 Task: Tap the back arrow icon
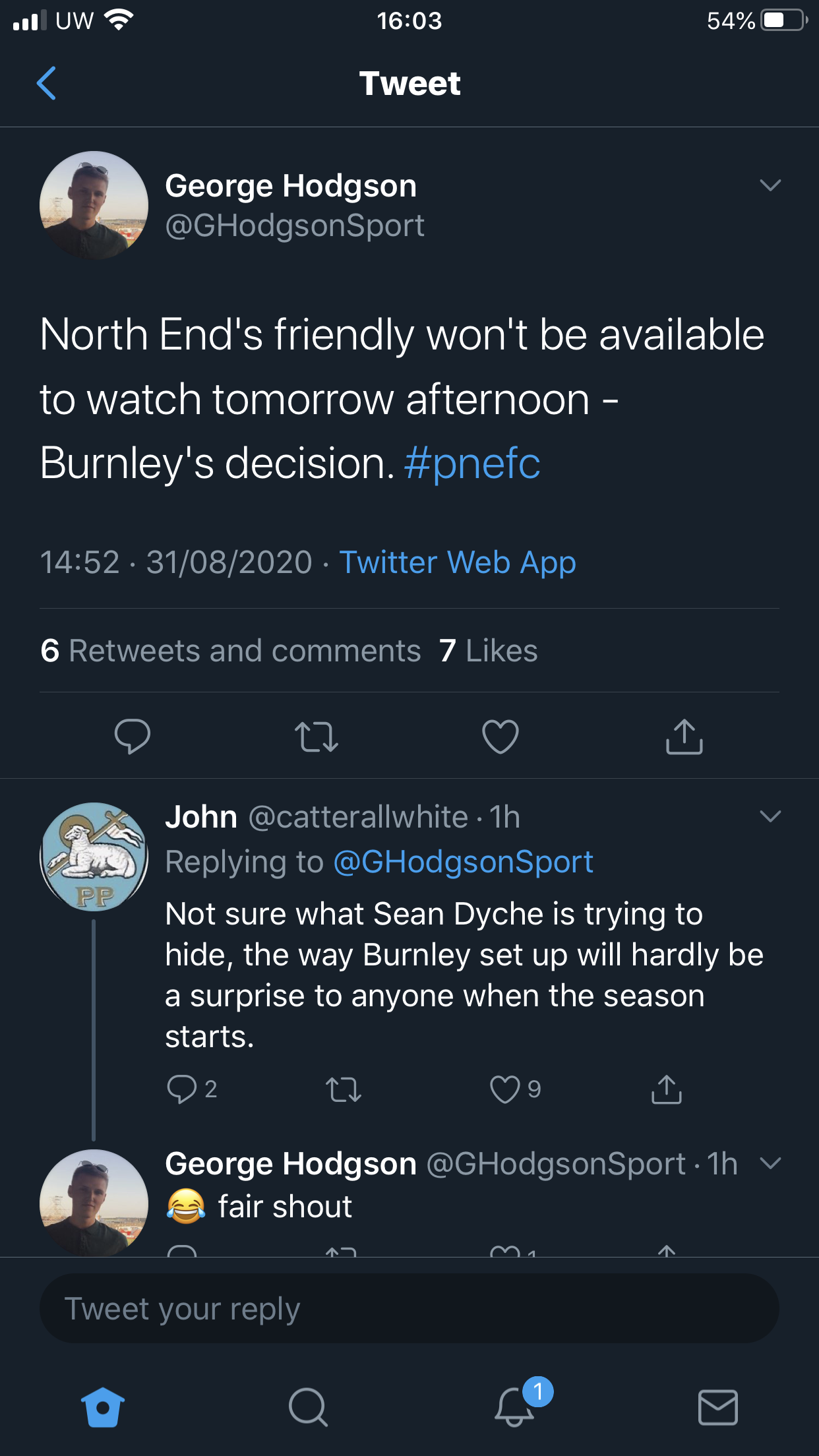[x=46, y=83]
